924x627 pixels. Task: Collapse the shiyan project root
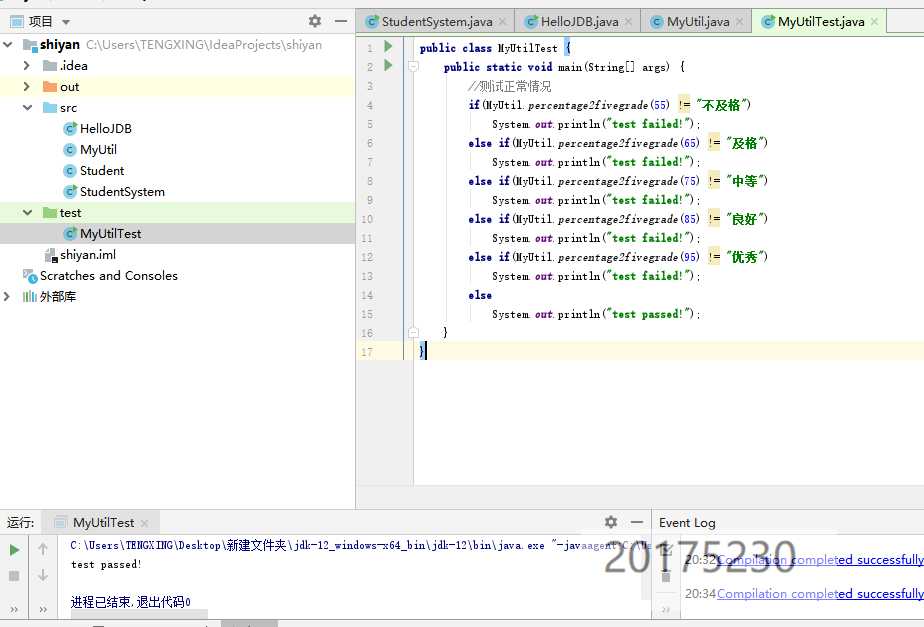pos(8,45)
